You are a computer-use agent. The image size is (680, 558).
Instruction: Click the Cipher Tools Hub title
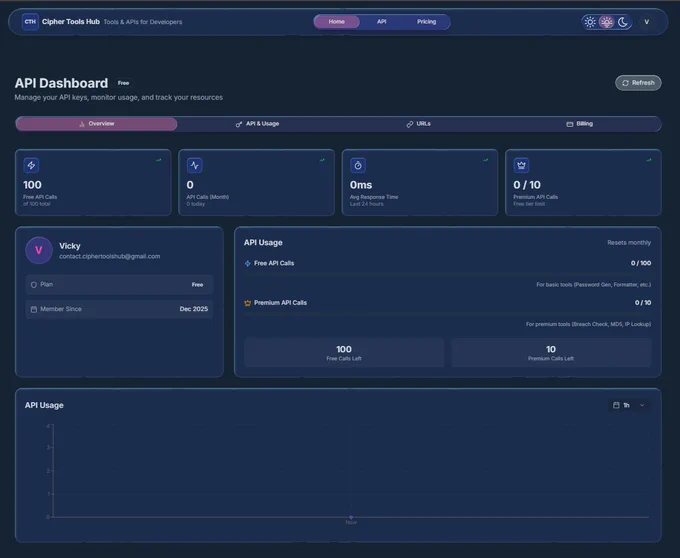tap(71, 22)
